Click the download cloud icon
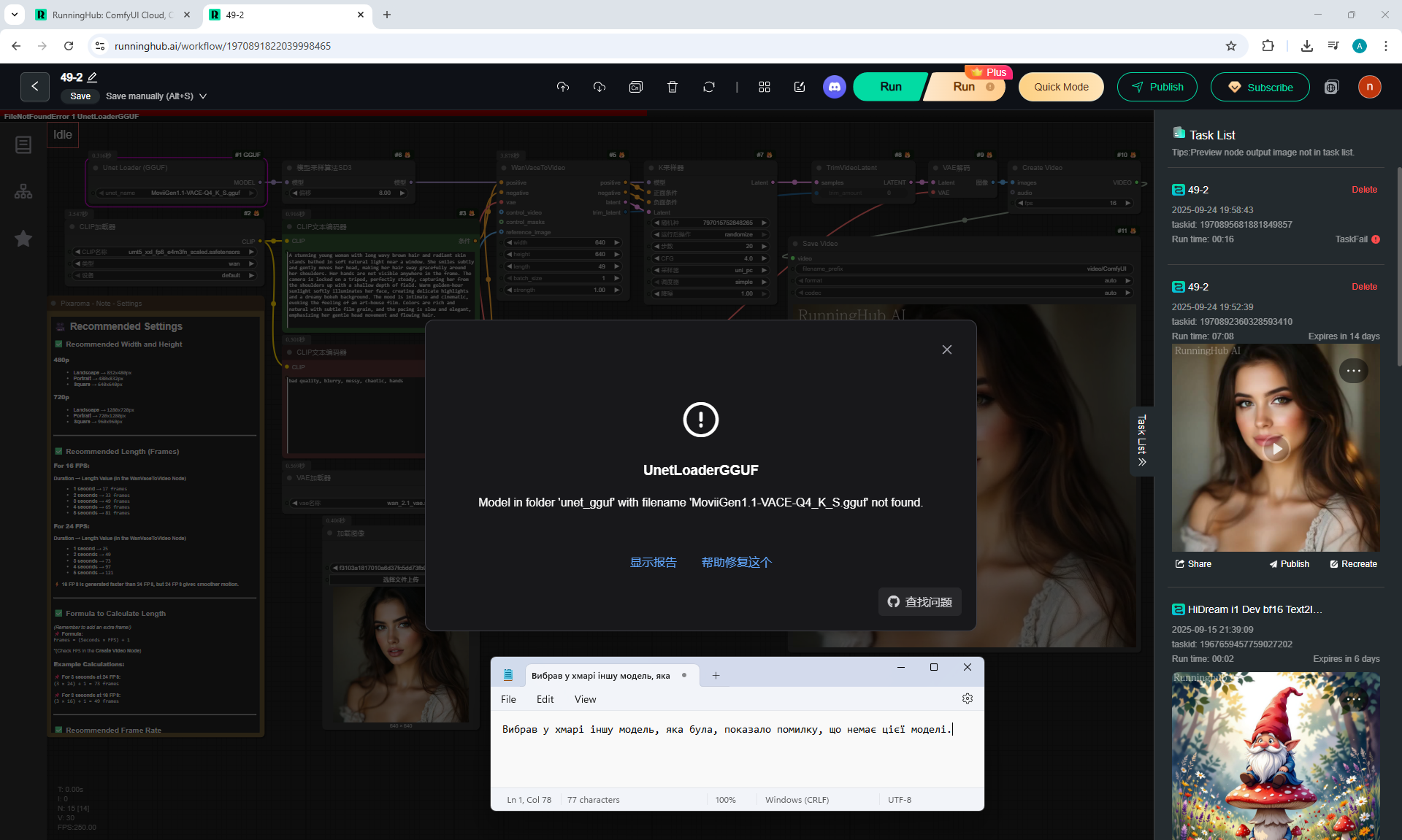Image resolution: width=1402 pixels, height=840 pixels. coord(599,87)
